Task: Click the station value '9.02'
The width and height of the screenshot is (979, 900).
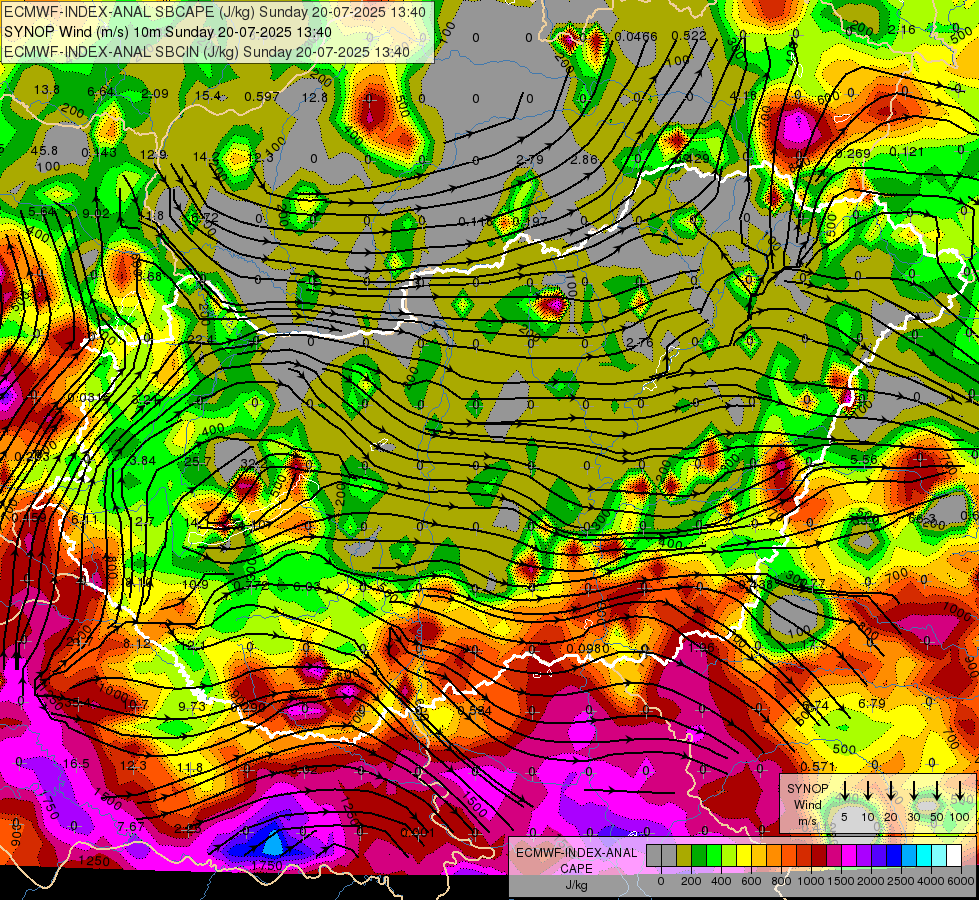Action: pos(96,213)
